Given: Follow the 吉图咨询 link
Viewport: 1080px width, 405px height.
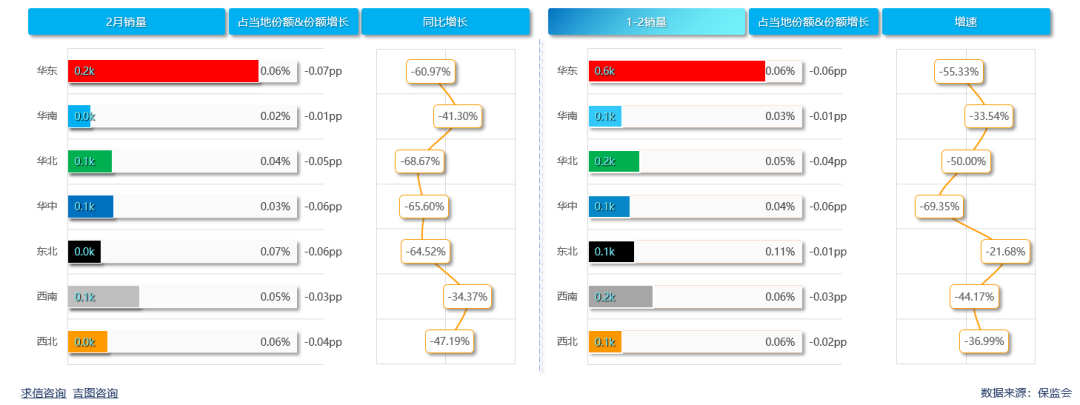Looking at the screenshot, I should coord(95,393).
